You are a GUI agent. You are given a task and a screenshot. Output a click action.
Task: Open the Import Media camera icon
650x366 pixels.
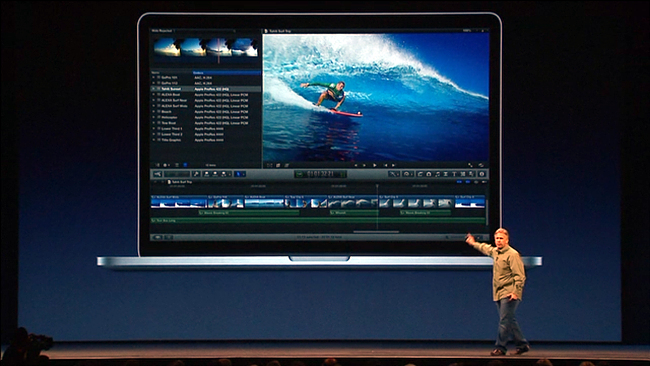click(x=158, y=174)
